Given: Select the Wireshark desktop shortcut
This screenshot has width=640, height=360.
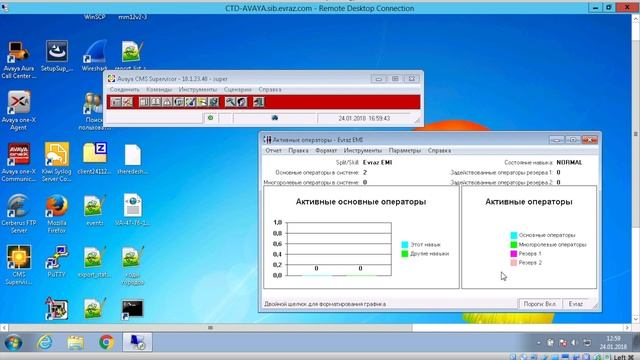Looking at the screenshot, I should click(x=94, y=56).
